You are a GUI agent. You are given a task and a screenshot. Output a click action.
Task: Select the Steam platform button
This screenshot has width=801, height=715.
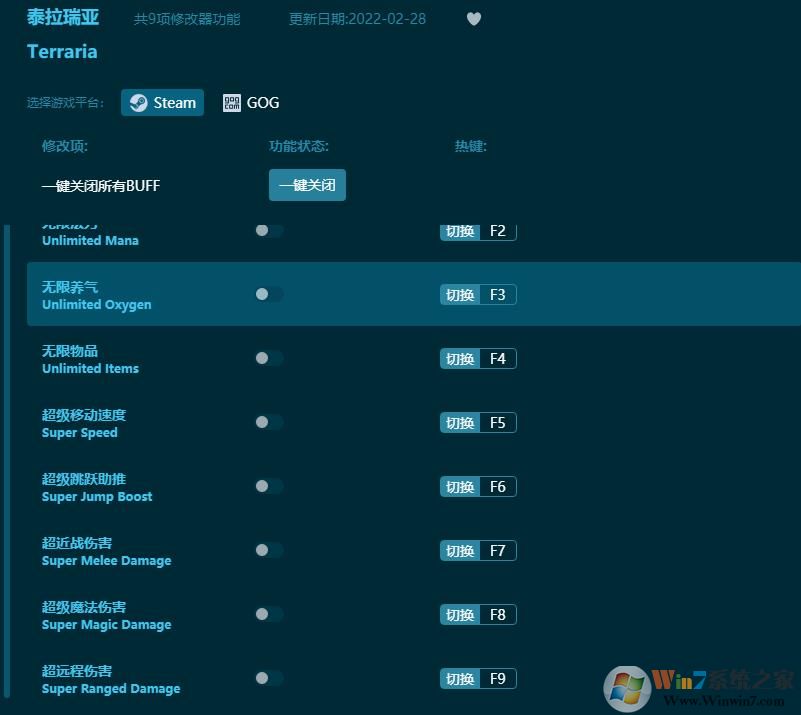click(162, 103)
